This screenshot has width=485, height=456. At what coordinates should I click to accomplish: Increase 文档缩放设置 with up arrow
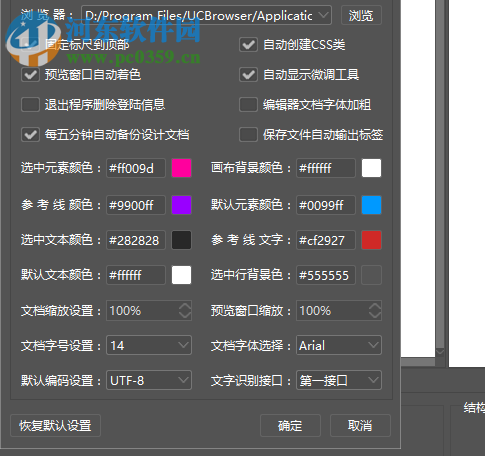(185, 306)
